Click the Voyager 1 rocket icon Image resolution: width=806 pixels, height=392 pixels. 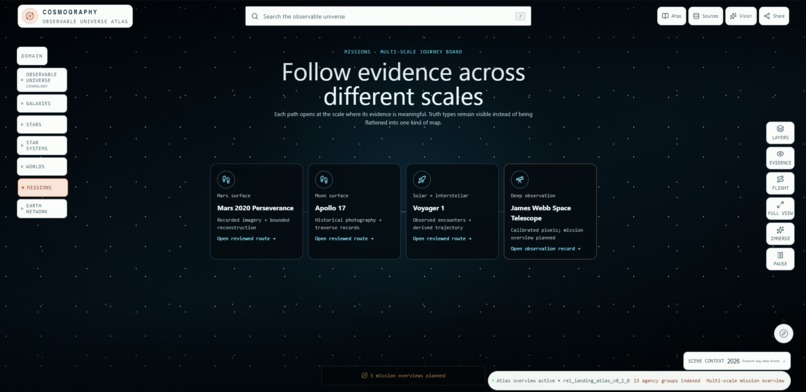click(x=422, y=180)
